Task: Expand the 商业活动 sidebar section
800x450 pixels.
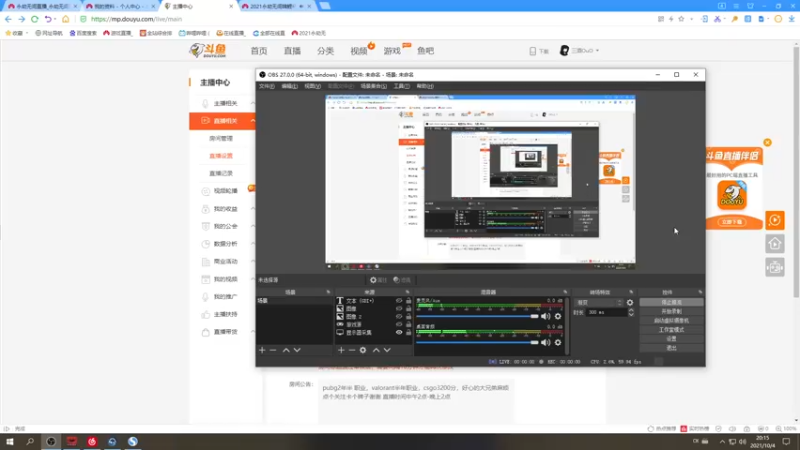Action: [x=253, y=261]
